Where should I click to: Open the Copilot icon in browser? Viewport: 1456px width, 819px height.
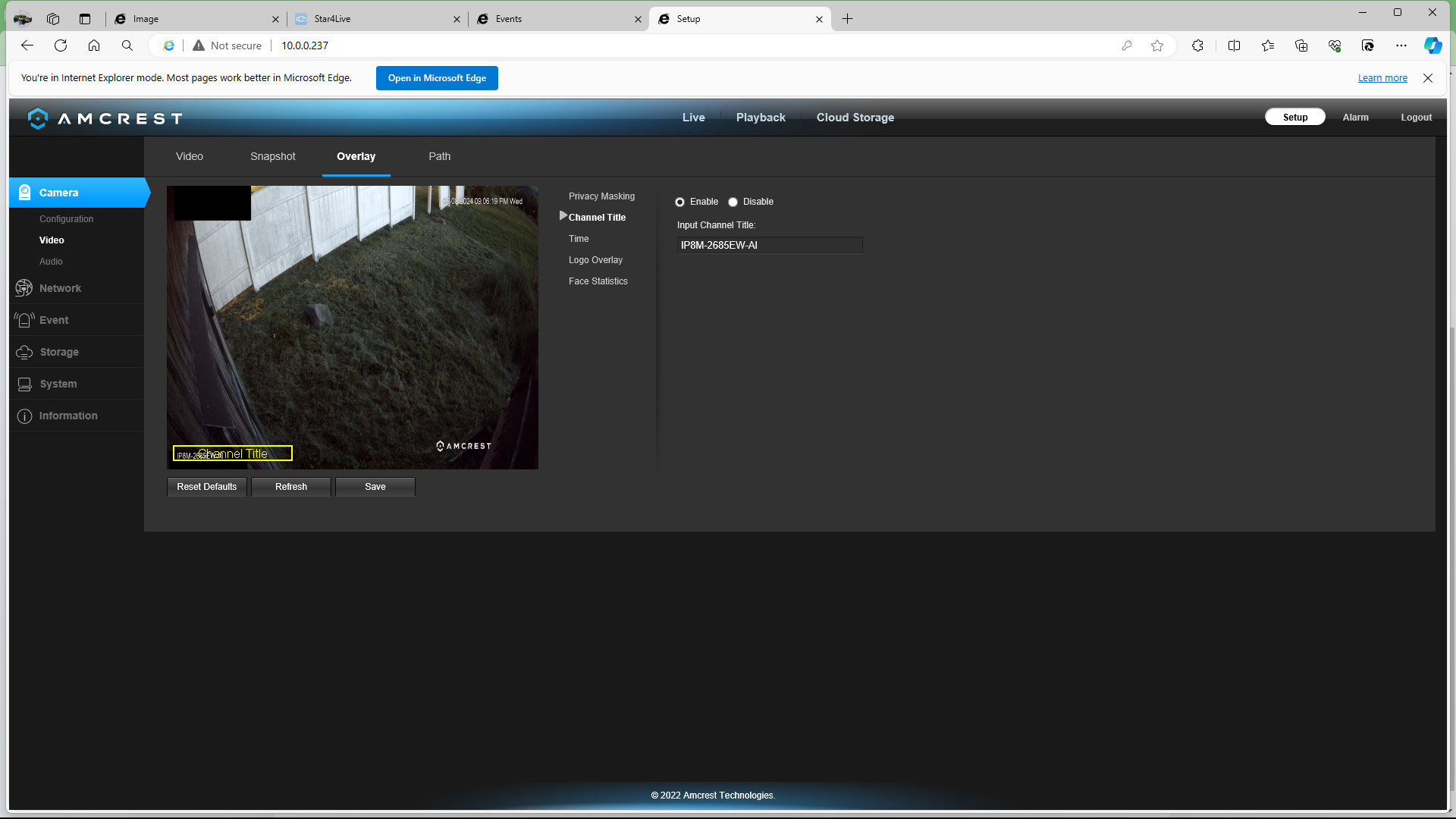1432,45
